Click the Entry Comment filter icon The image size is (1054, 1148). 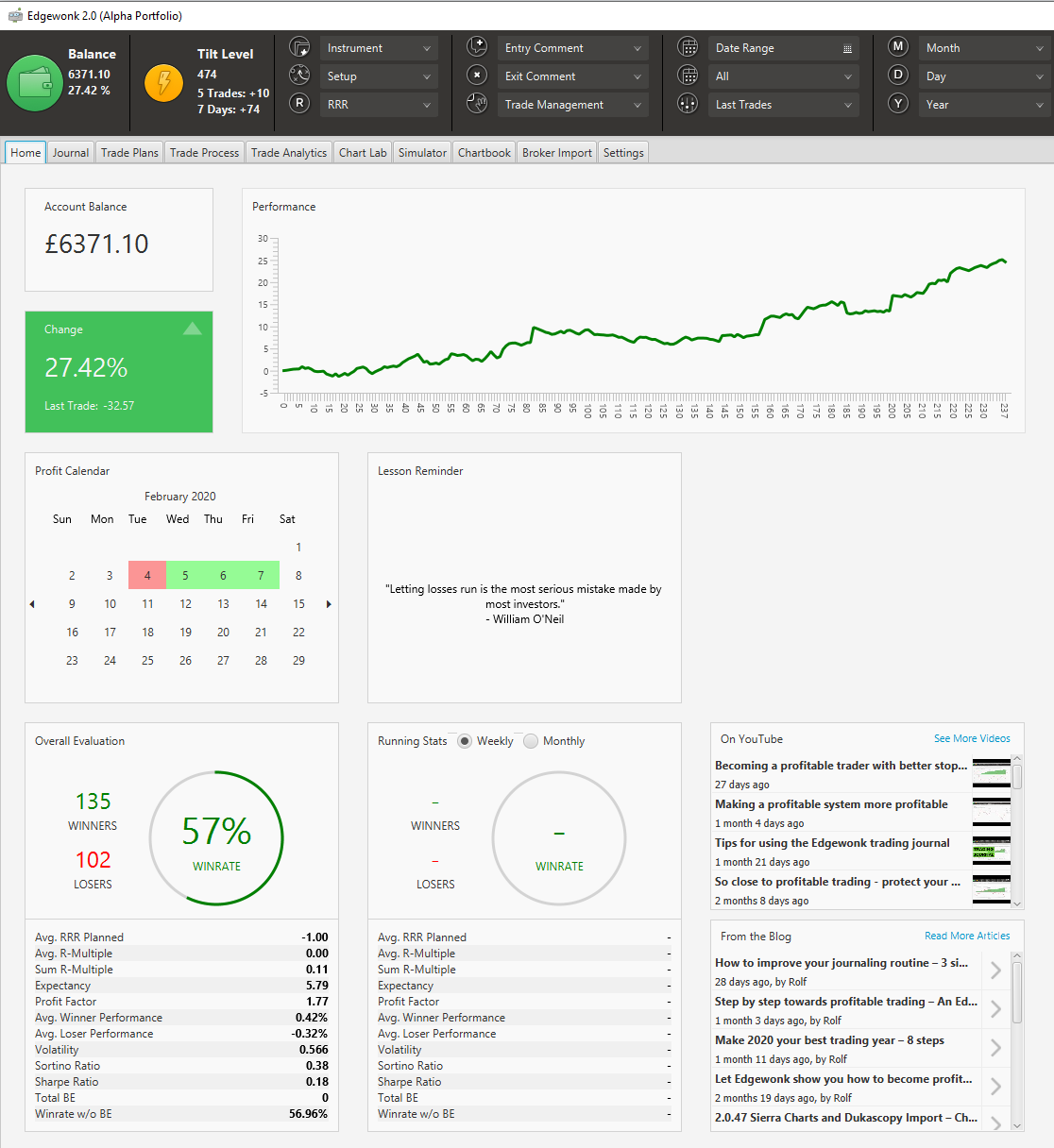[477, 46]
